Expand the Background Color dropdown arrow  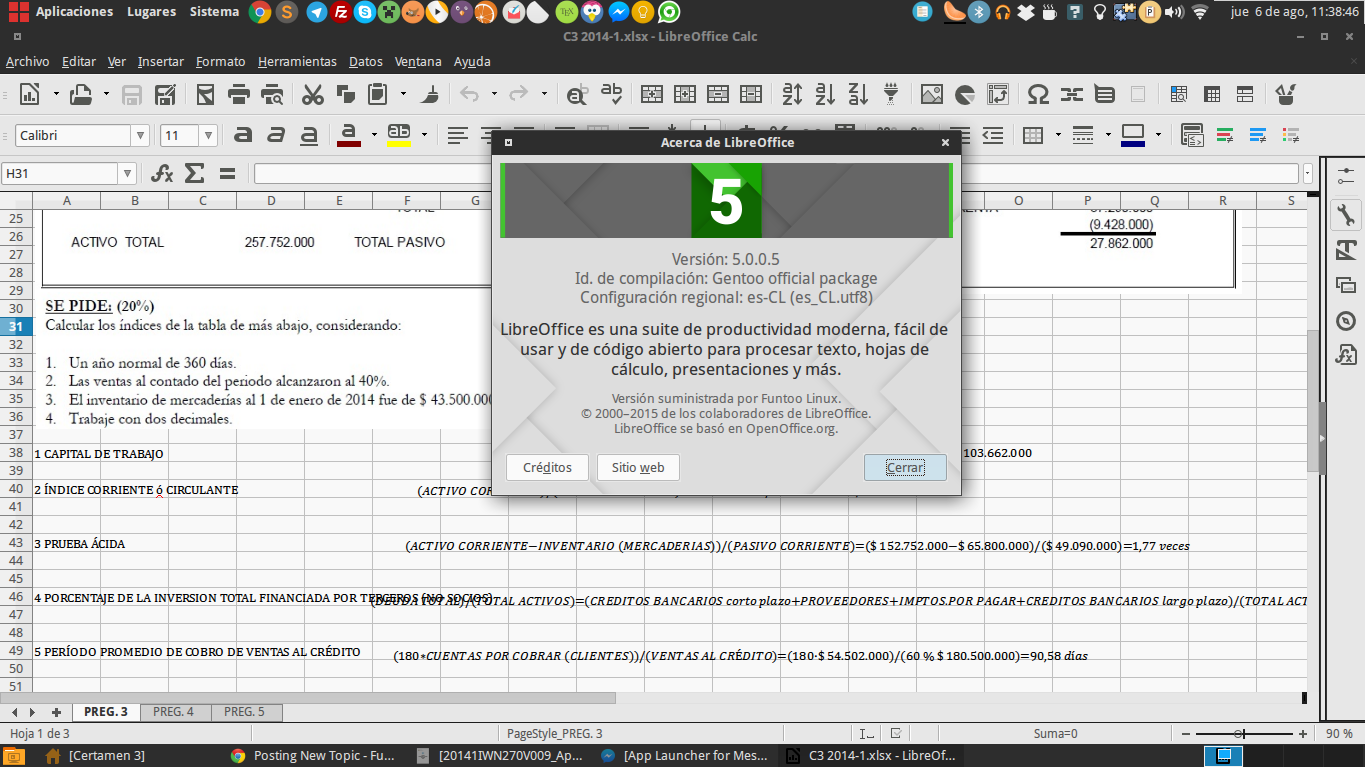(x=1158, y=134)
